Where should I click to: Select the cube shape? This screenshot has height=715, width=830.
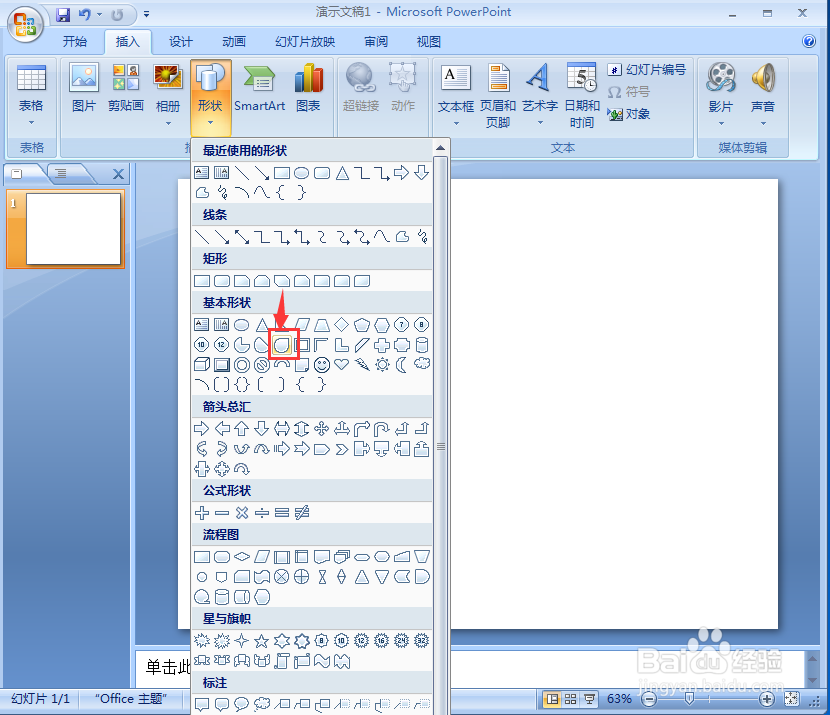click(202, 365)
